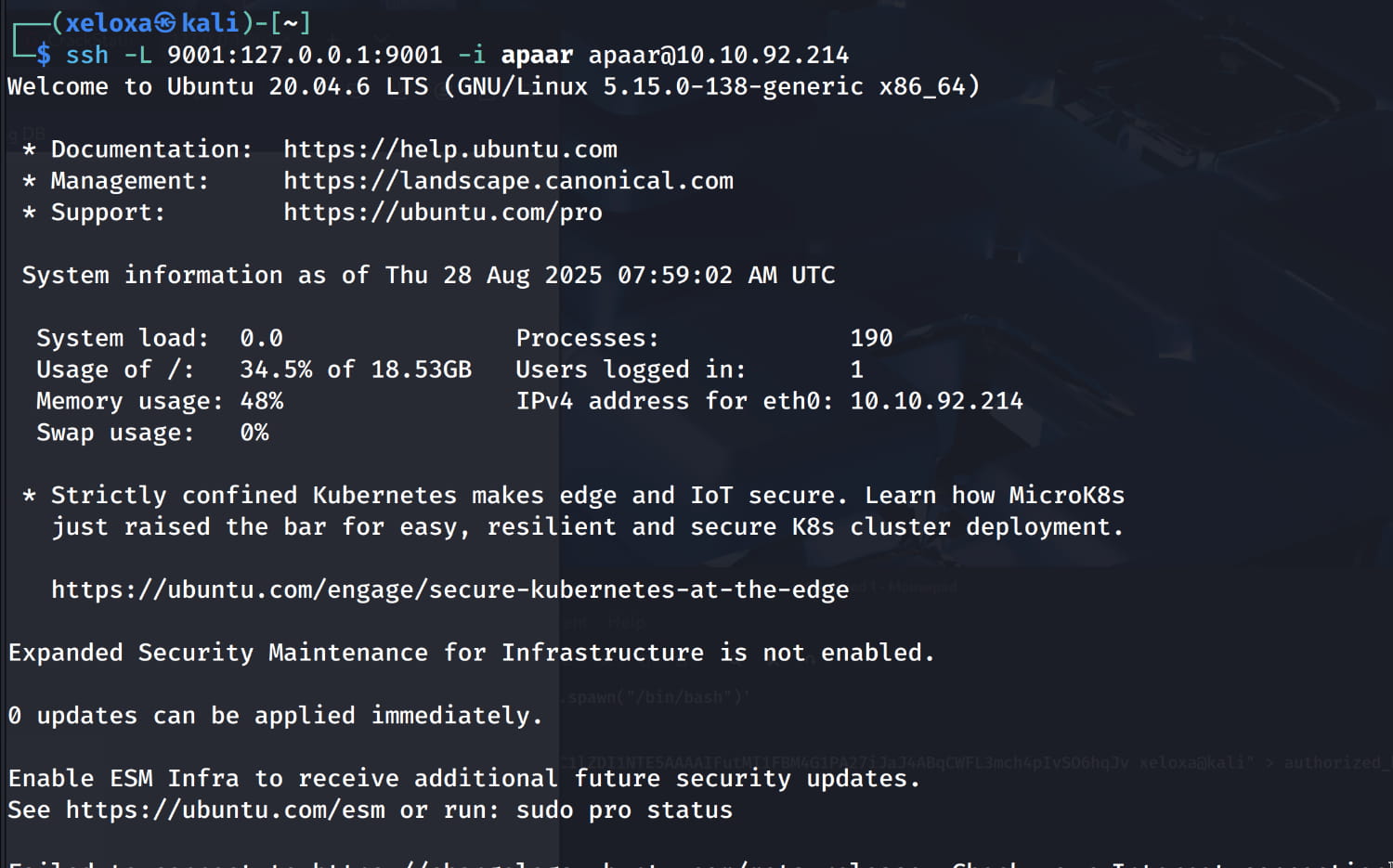The image size is (1393, 868).
Task: Click the Memory usage 48% value
Action: [x=261, y=401]
